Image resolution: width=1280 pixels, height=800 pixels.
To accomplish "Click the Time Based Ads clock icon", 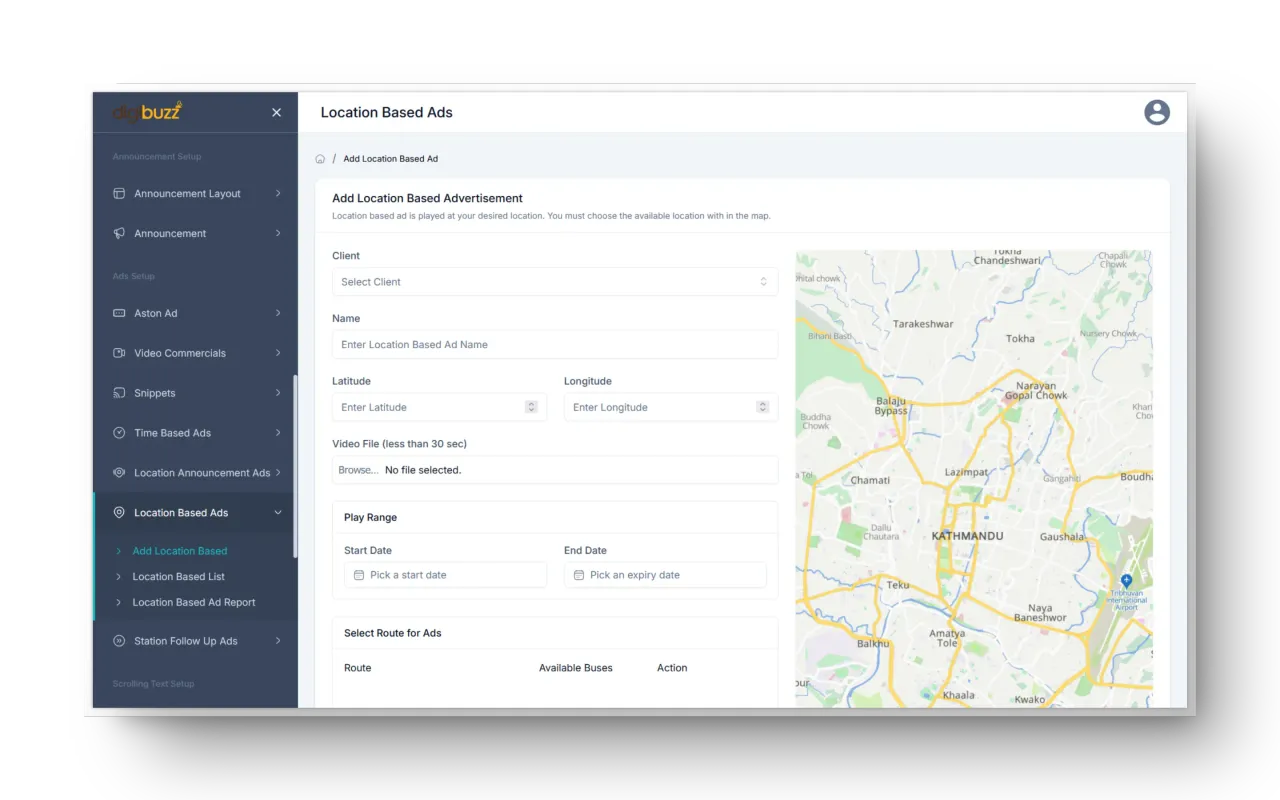I will 119,433.
